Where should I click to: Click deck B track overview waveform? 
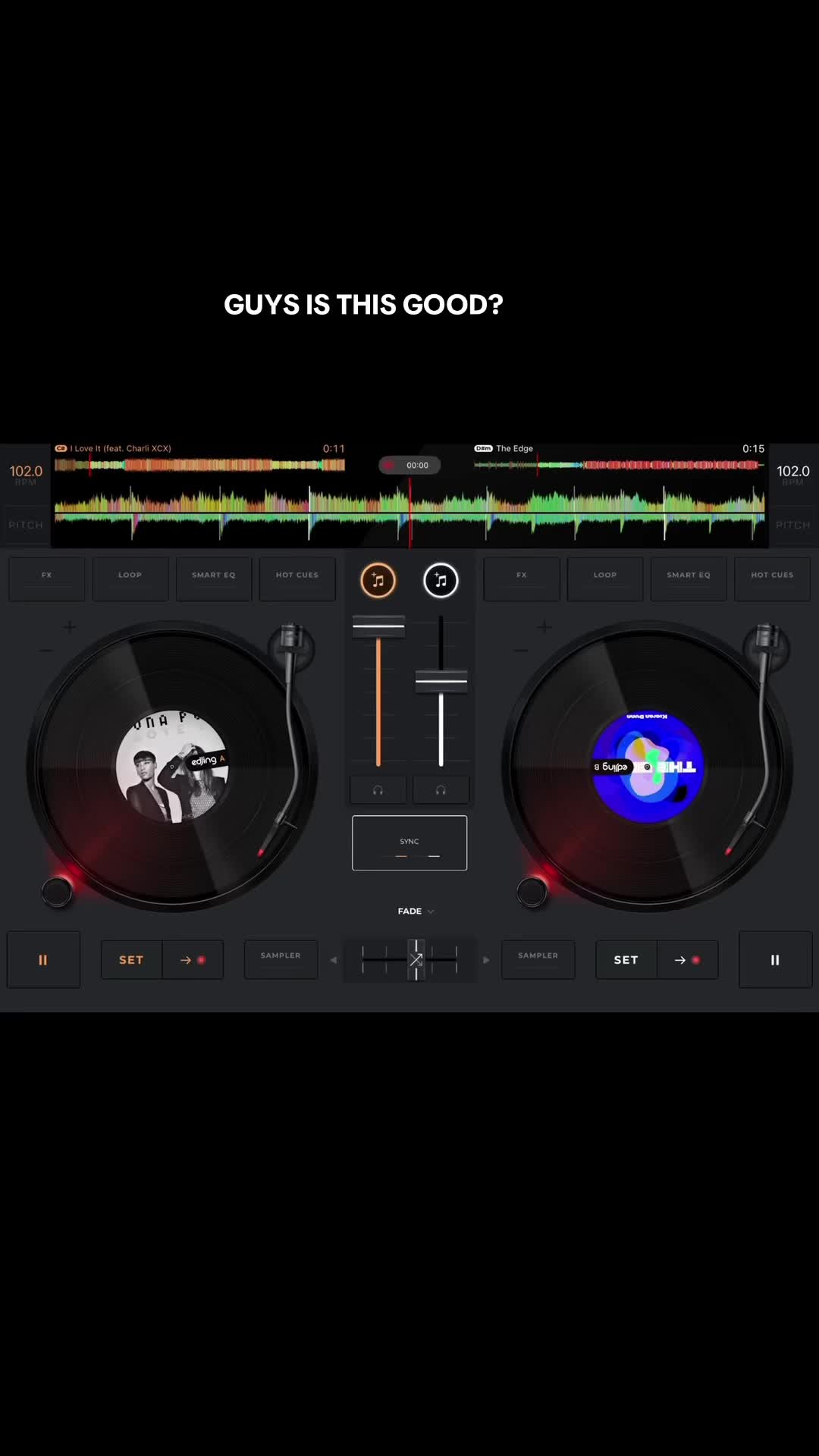pos(619,465)
